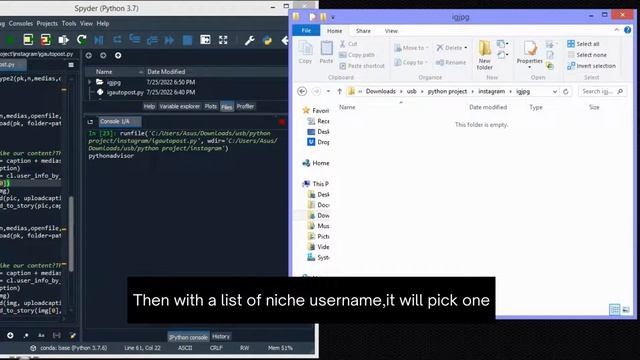Select igautopost.py in Spyder Files pane
Viewport: 640px width, 360px height.
pyautogui.click(x=125, y=92)
